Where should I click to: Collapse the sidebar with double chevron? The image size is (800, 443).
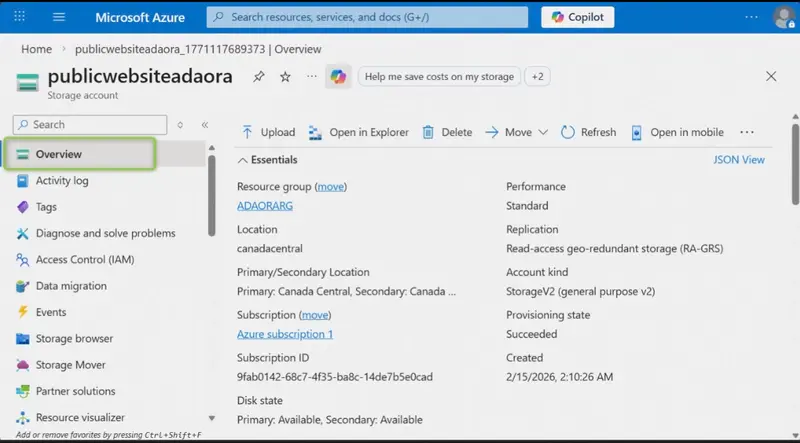point(205,125)
